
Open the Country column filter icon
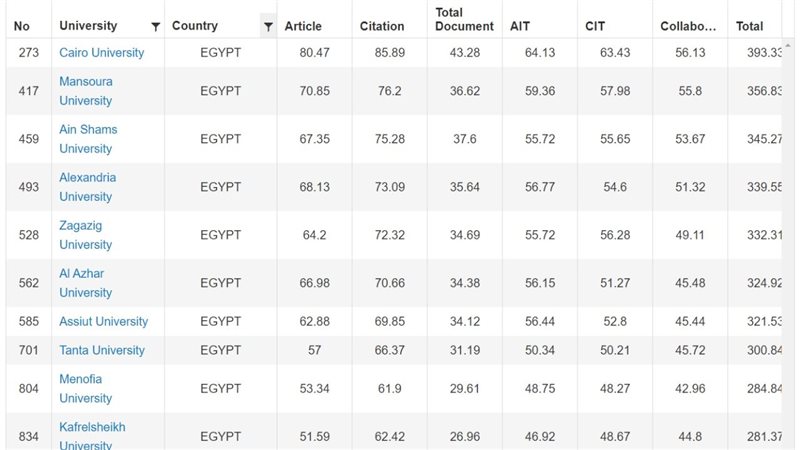[x=268, y=26]
